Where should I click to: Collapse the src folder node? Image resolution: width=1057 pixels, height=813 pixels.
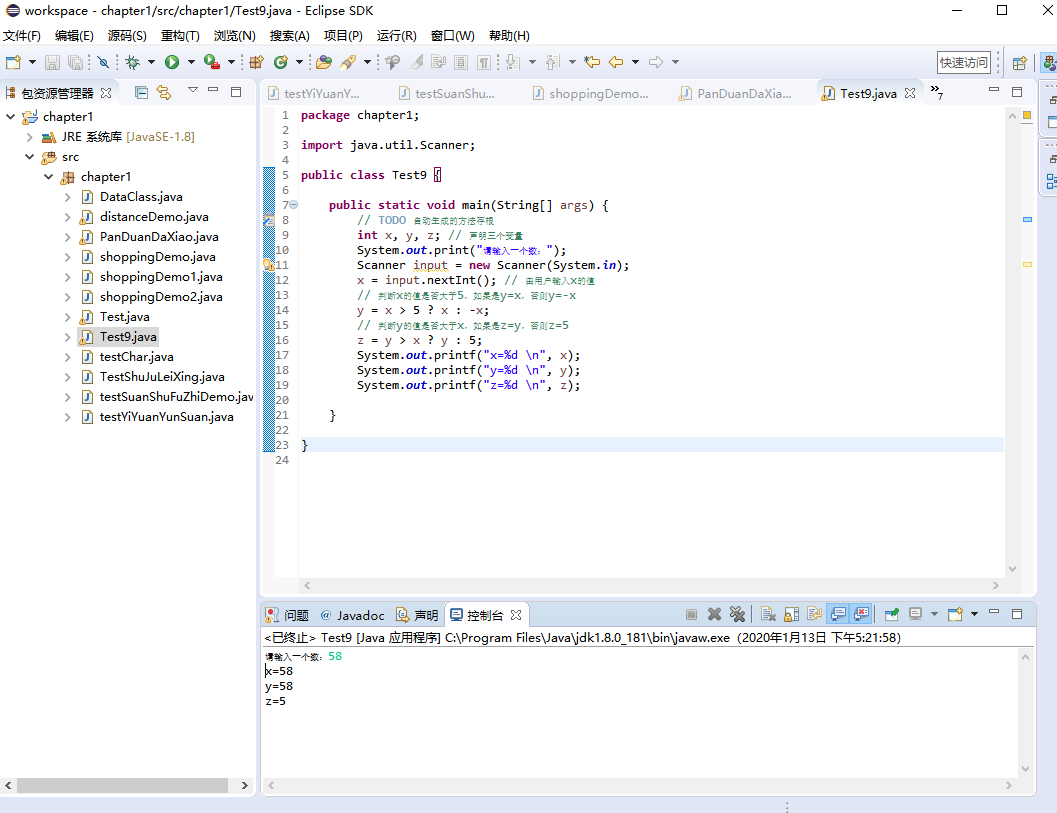tap(30, 156)
